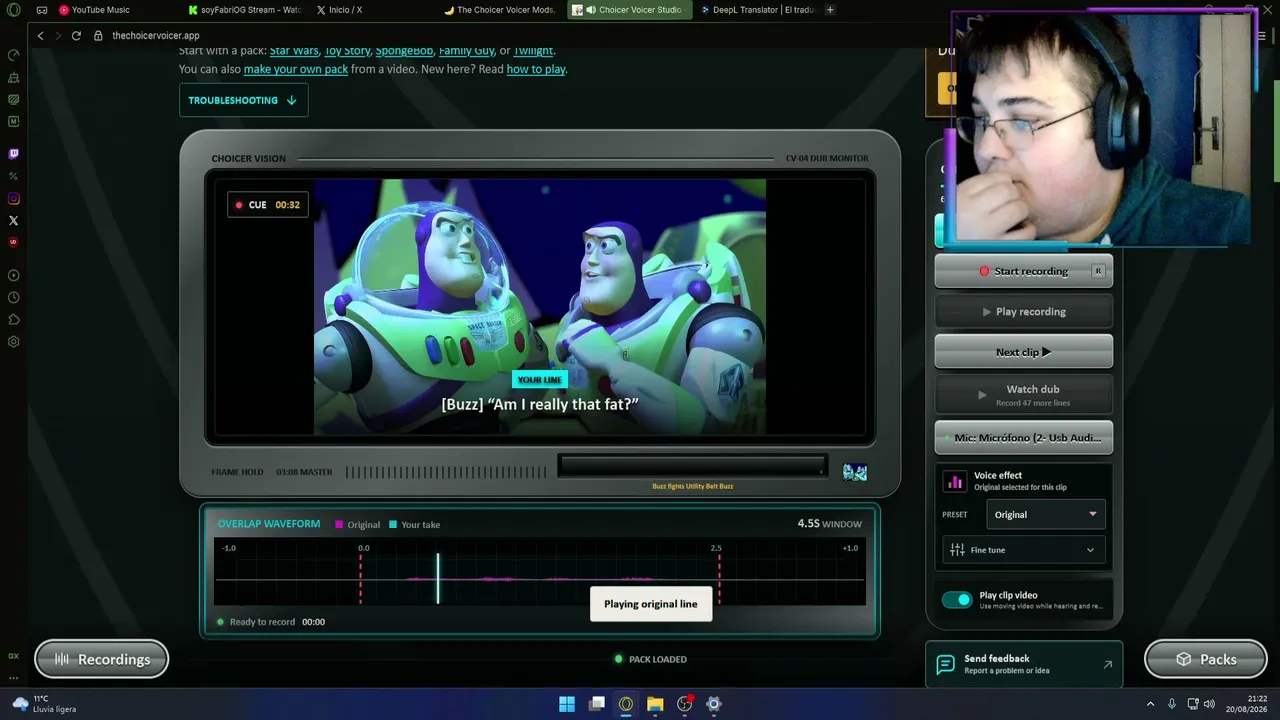Image resolution: width=1280 pixels, height=720 pixels.
Task: Click the 'how to play' link
Action: tap(536, 69)
